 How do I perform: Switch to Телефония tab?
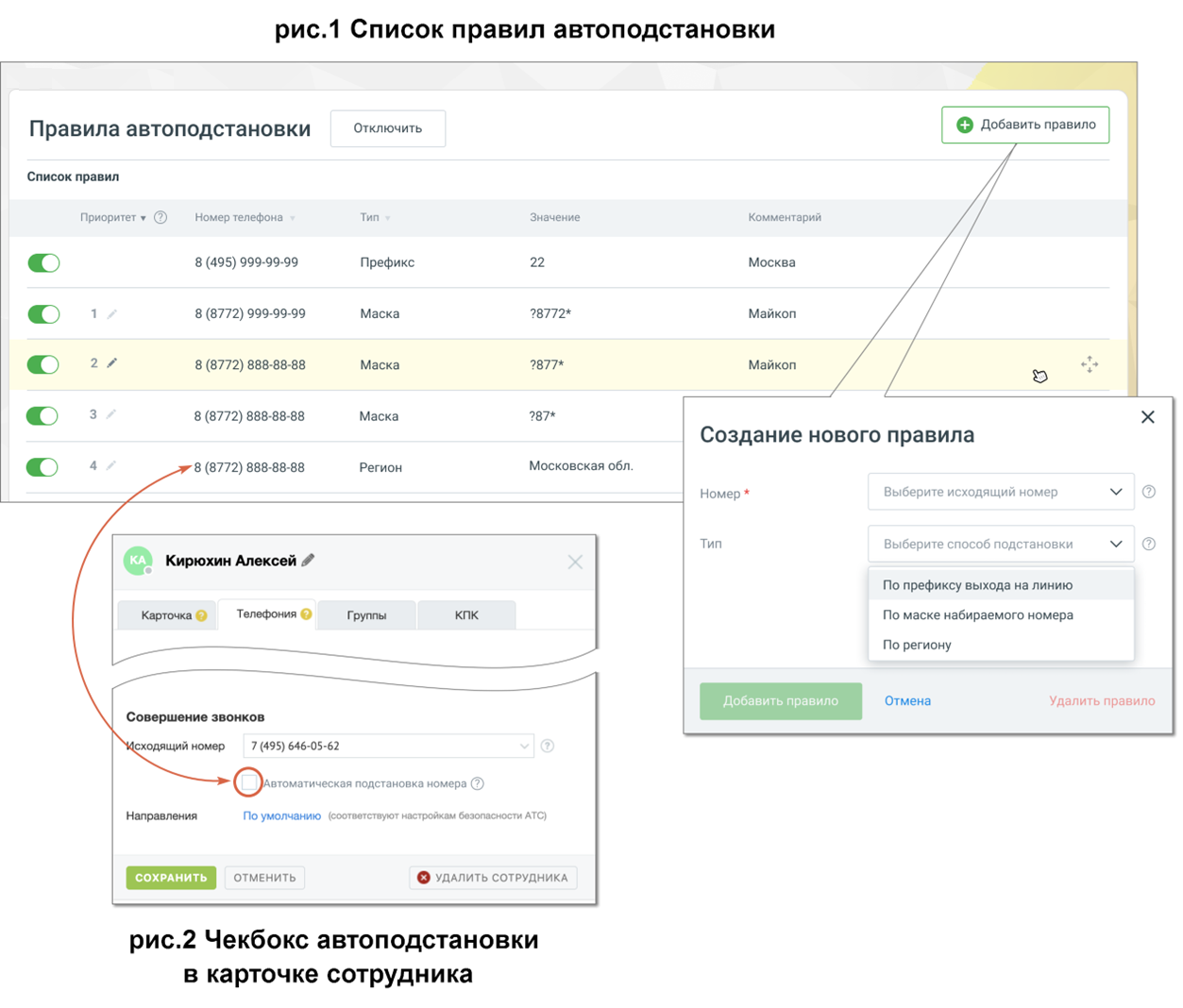[266, 614]
